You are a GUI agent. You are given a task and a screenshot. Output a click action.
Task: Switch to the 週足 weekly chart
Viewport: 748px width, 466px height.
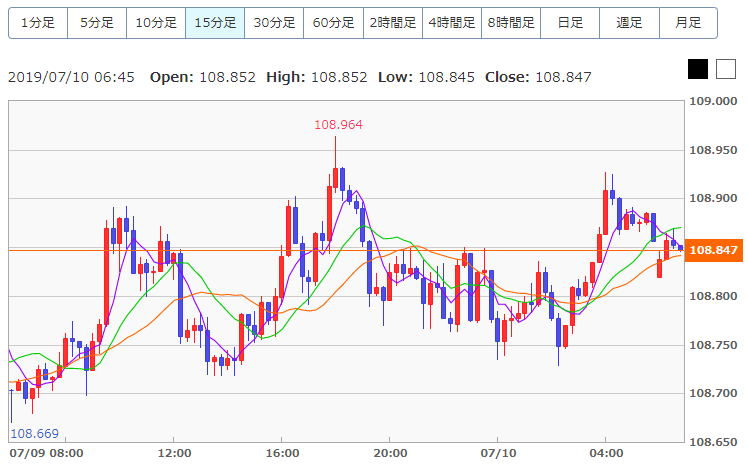(629, 23)
